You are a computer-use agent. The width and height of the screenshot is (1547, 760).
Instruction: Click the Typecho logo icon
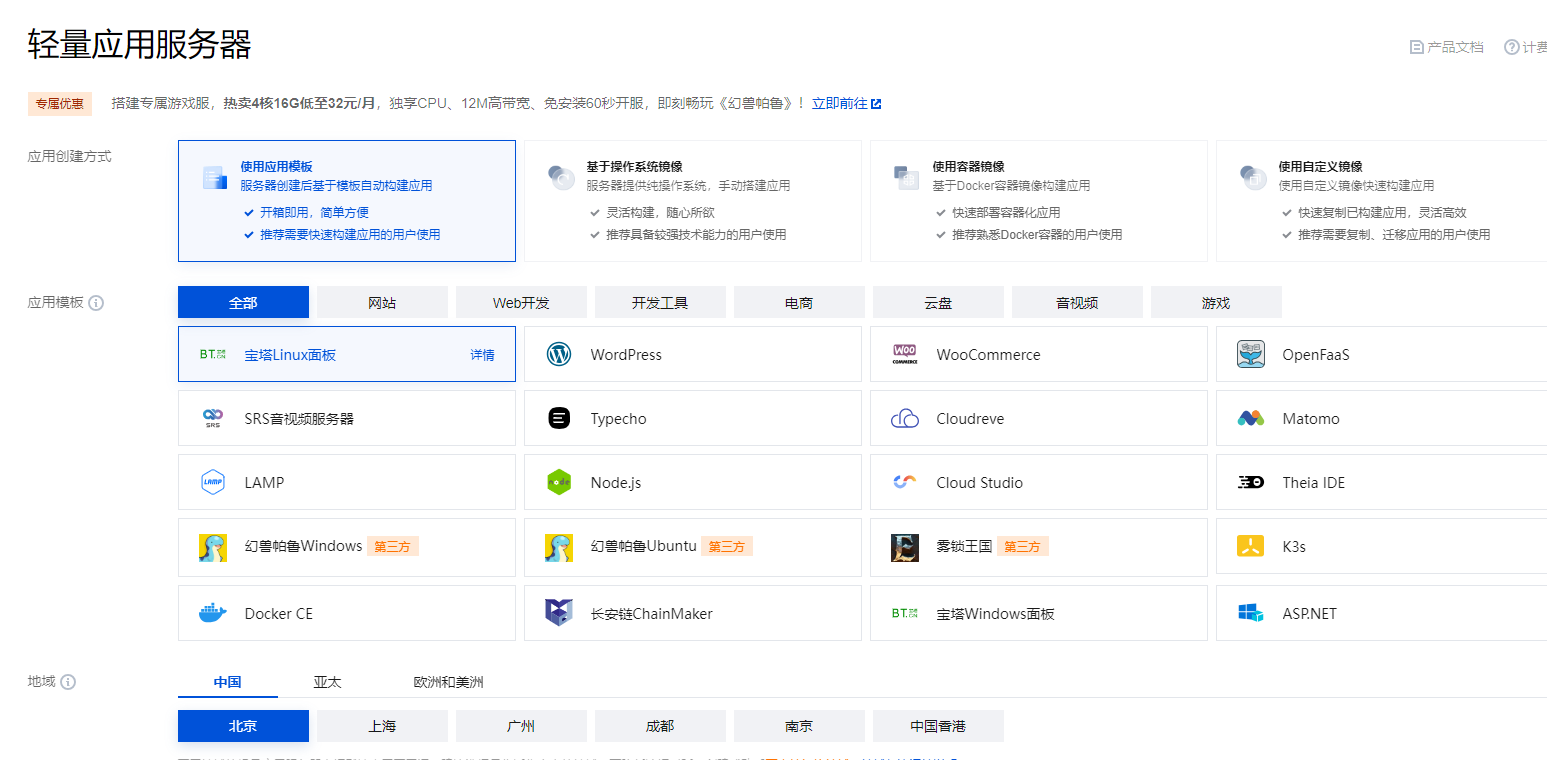point(559,418)
